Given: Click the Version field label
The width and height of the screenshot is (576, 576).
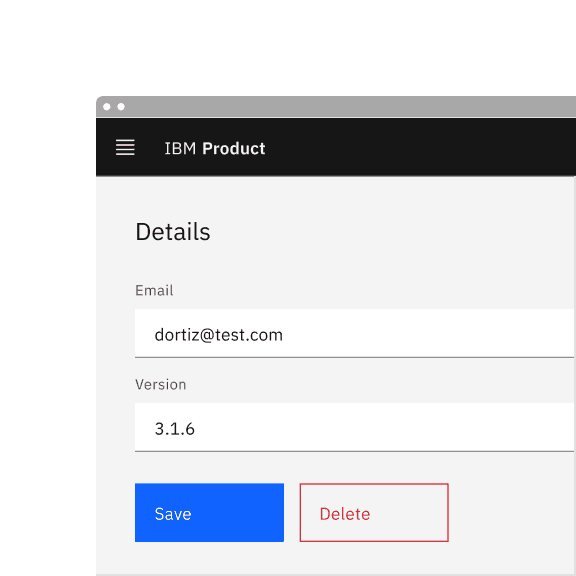Looking at the screenshot, I should 161,385.
